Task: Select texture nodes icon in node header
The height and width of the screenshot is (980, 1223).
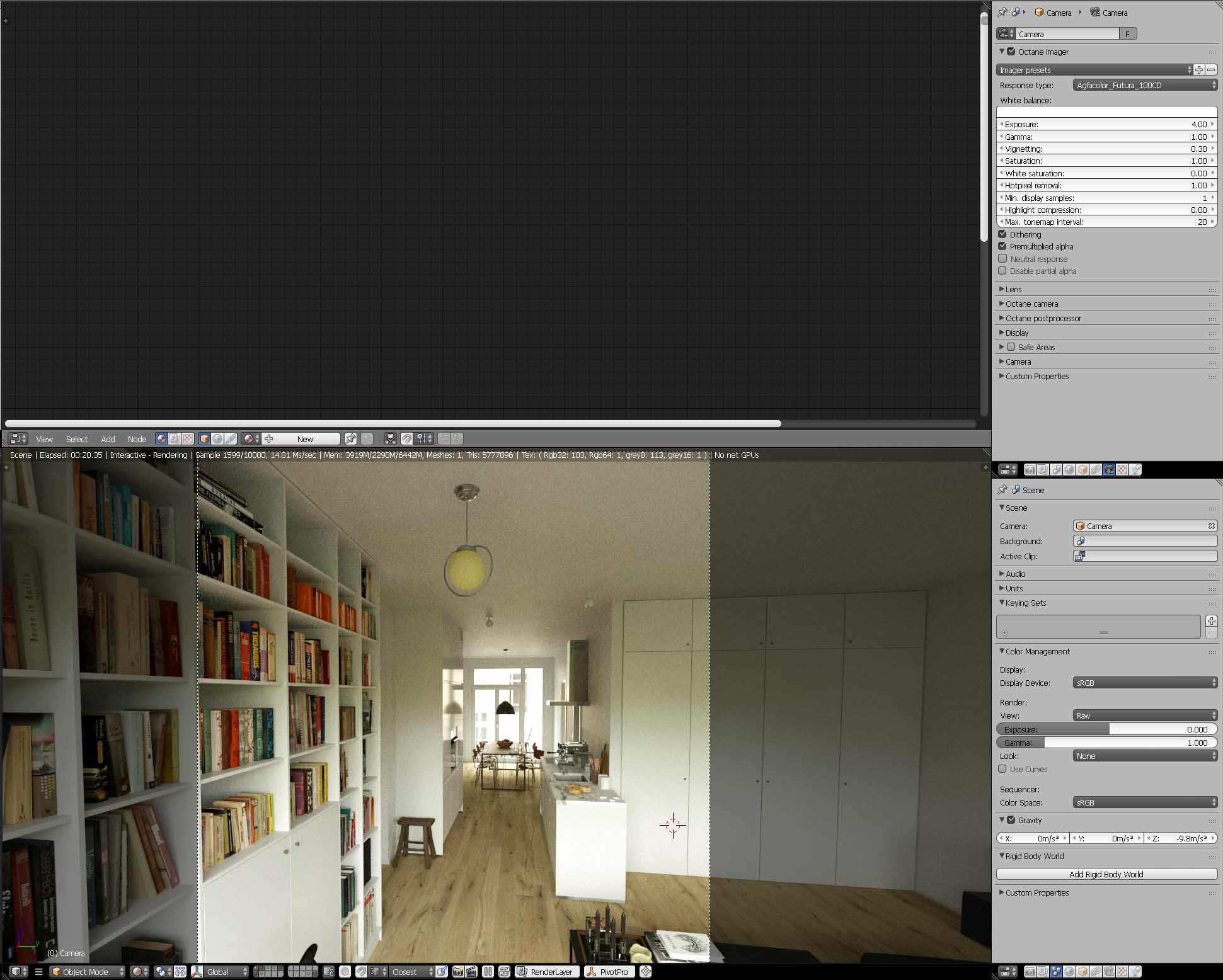Action: [x=188, y=439]
